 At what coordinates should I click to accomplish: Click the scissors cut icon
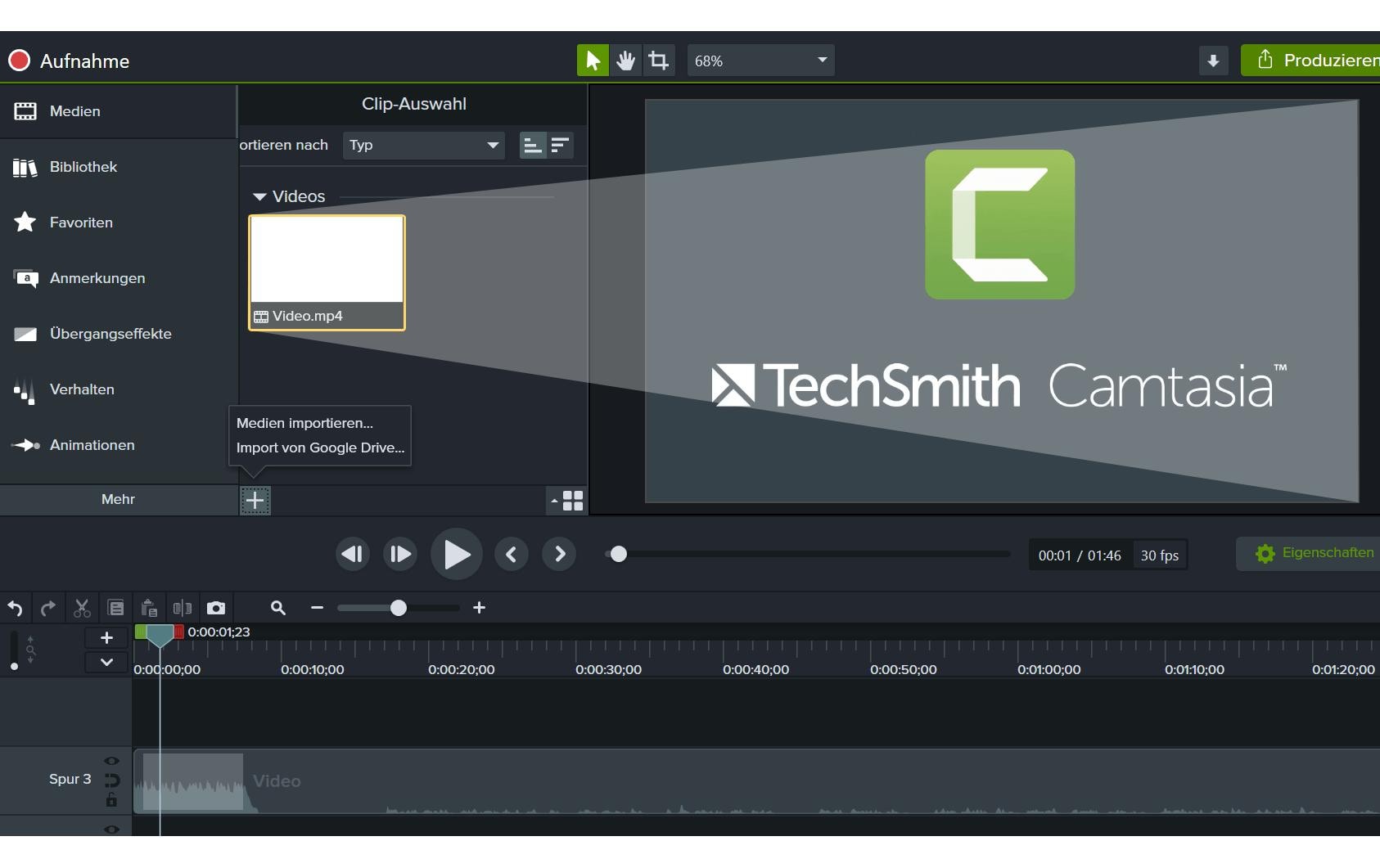point(82,608)
